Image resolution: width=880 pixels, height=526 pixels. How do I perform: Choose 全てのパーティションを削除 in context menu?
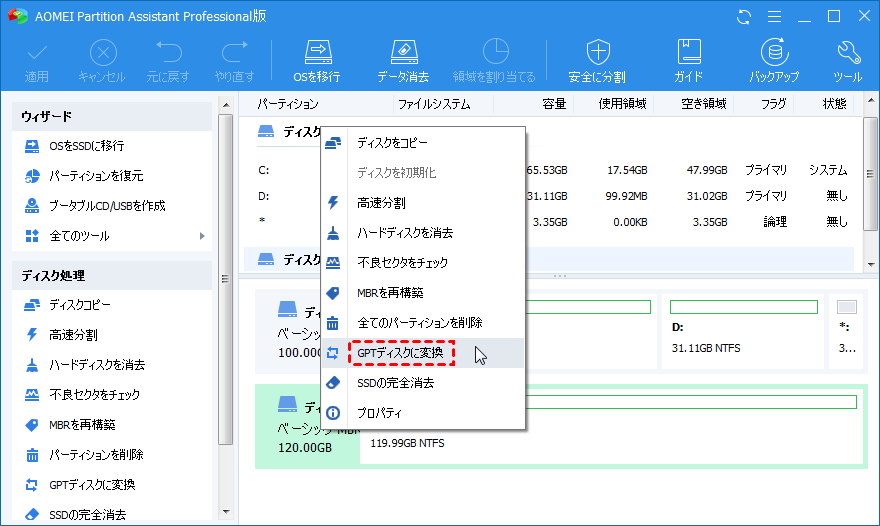coord(423,323)
